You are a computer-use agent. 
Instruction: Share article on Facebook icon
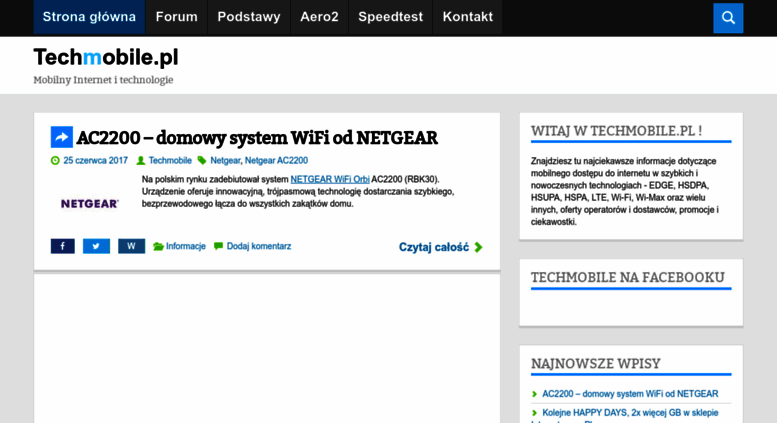(62, 246)
